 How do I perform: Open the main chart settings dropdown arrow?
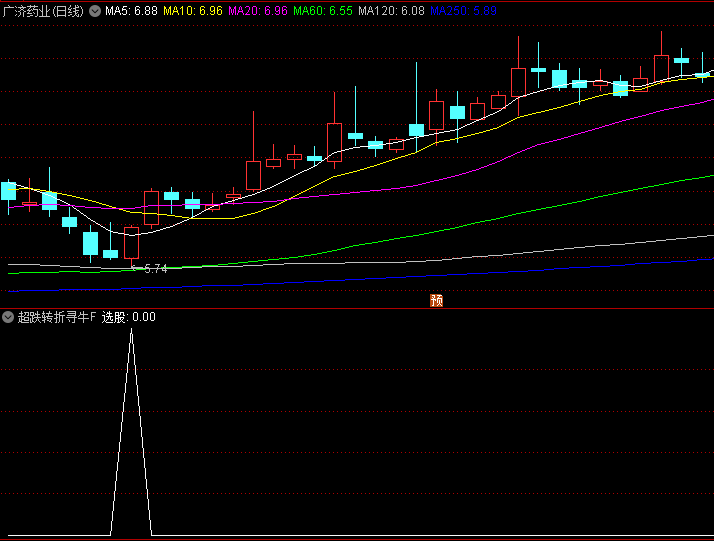pos(95,10)
